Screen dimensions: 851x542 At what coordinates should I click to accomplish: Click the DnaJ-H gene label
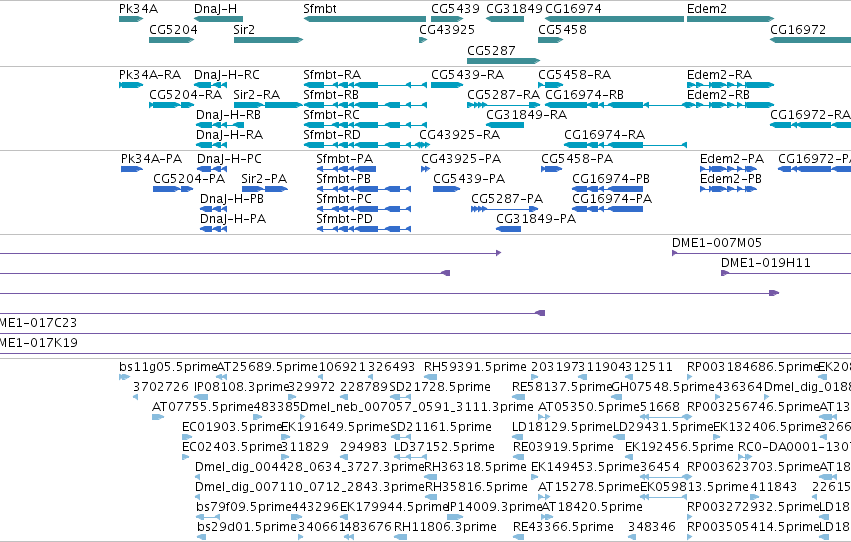click(x=215, y=9)
